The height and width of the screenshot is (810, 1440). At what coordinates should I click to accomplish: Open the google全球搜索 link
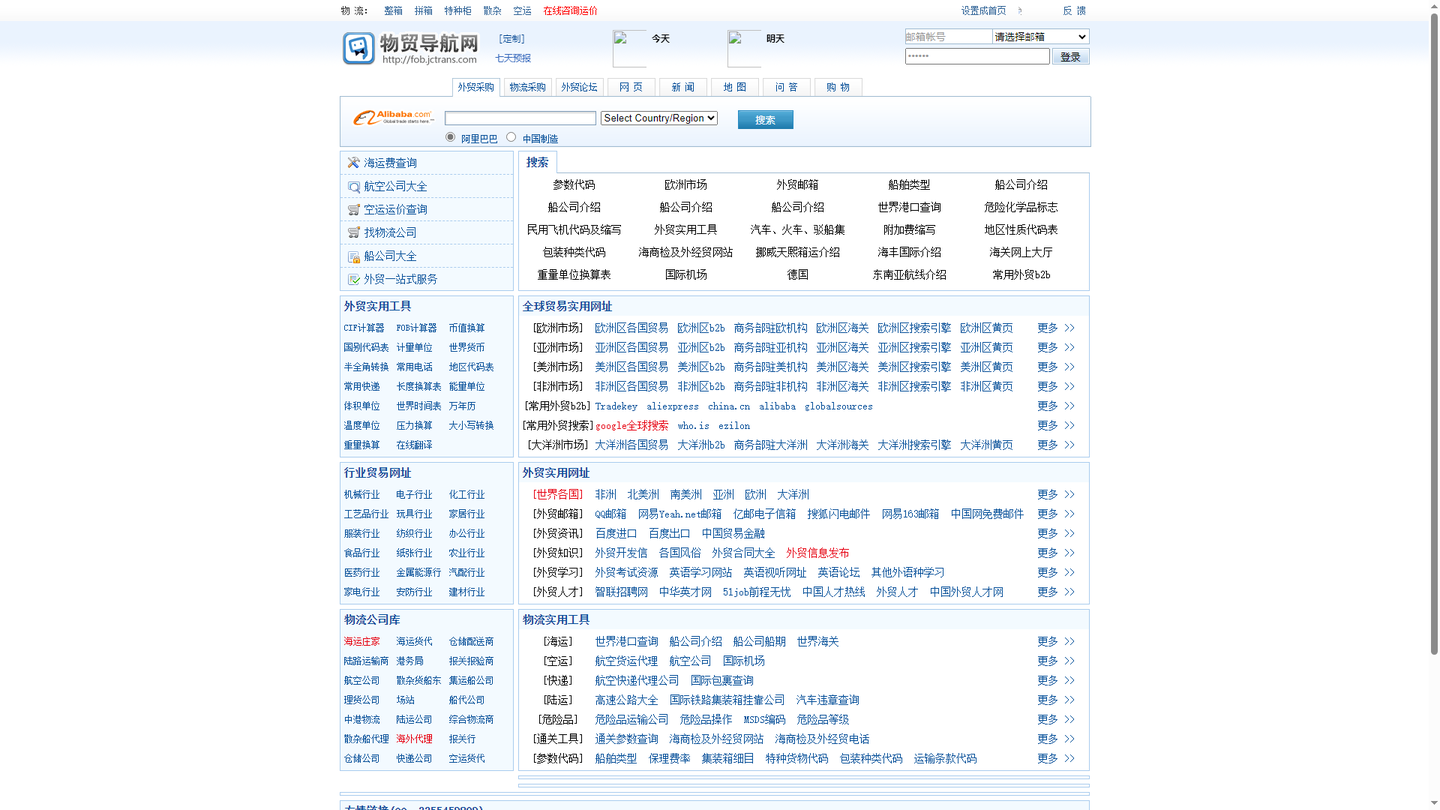[632, 426]
